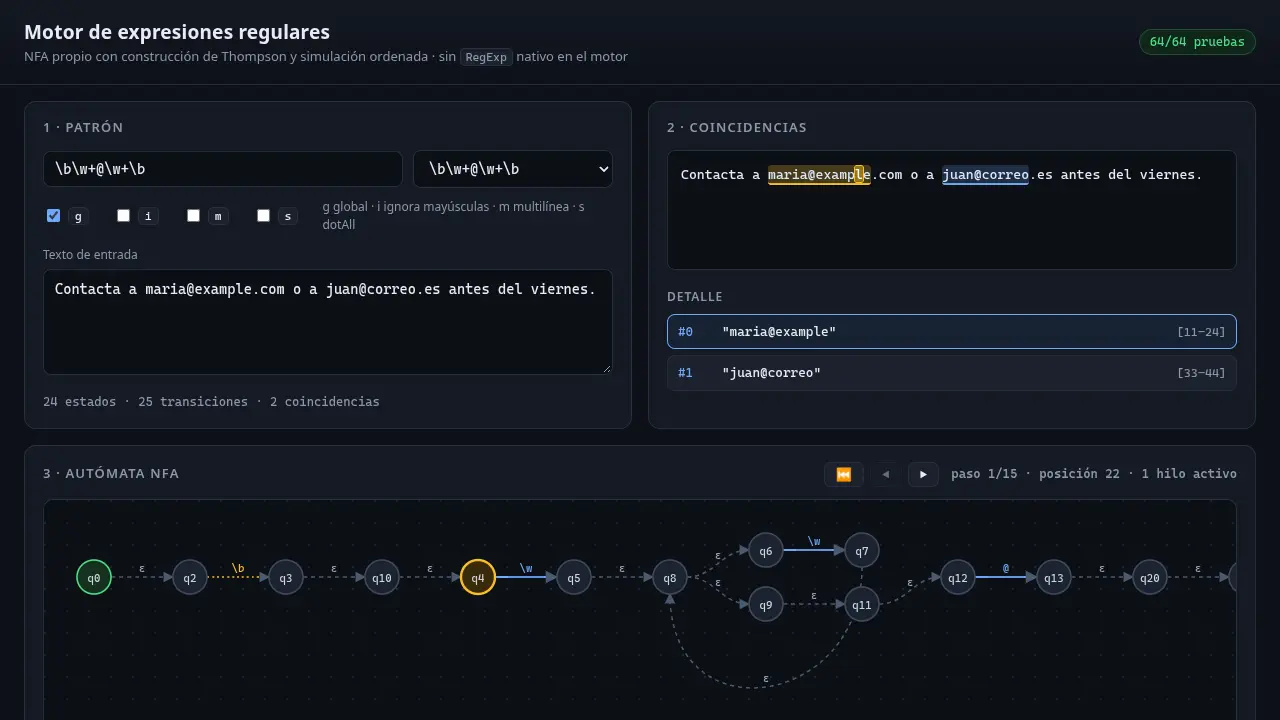Click the \w transition label between q4 and q5
Viewport: 1280px width, 720px height.
pos(526,568)
